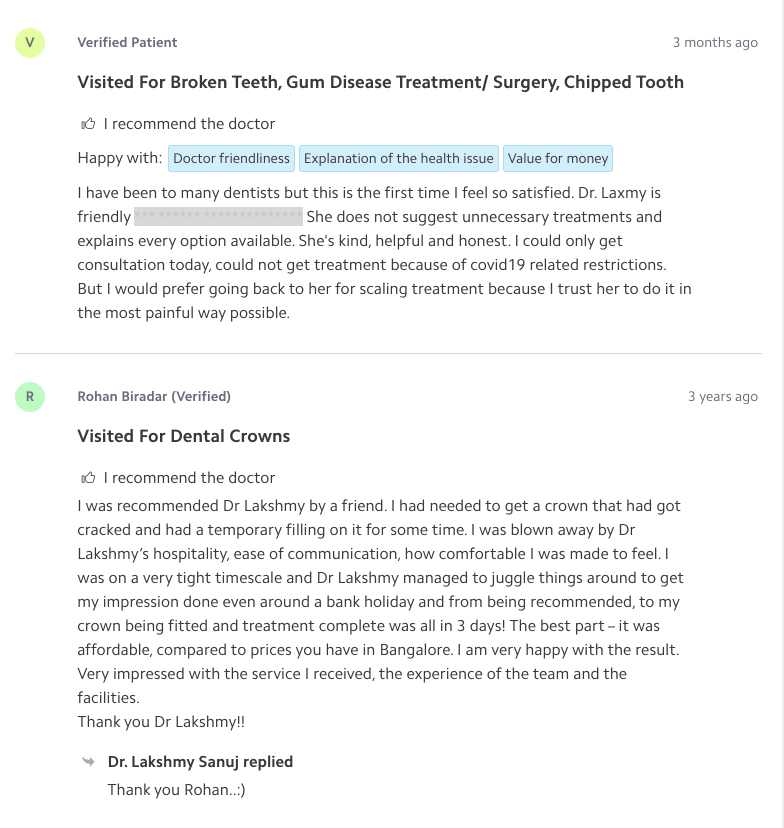Click the Verified Patient reviewer name
Image resolution: width=784 pixels, height=828 pixels.
[127, 42]
